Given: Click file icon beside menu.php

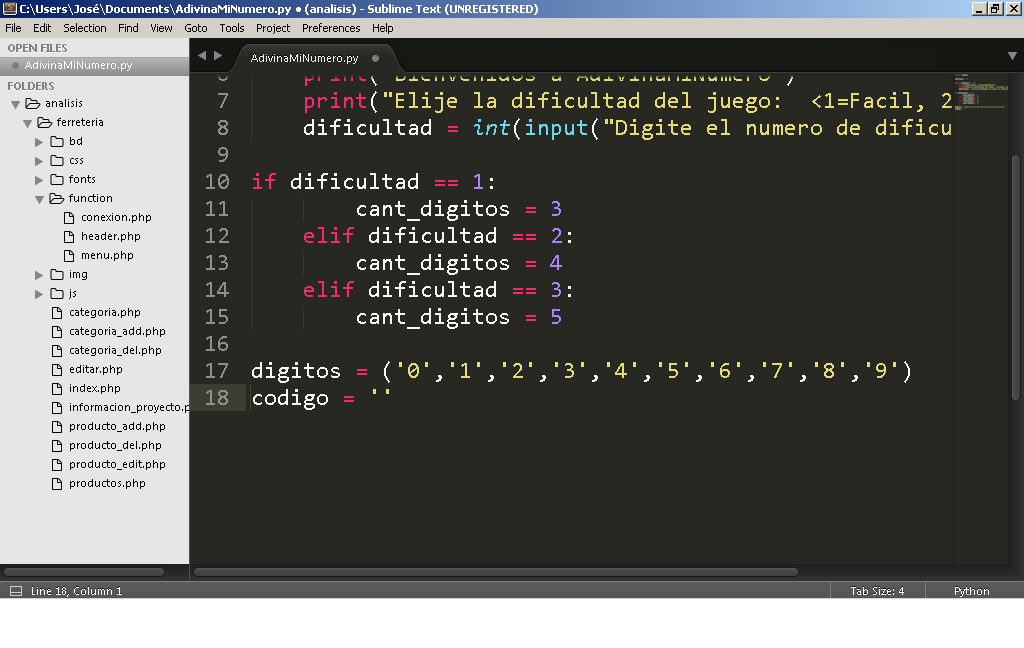Looking at the screenshot, I should tap(69, 255).
